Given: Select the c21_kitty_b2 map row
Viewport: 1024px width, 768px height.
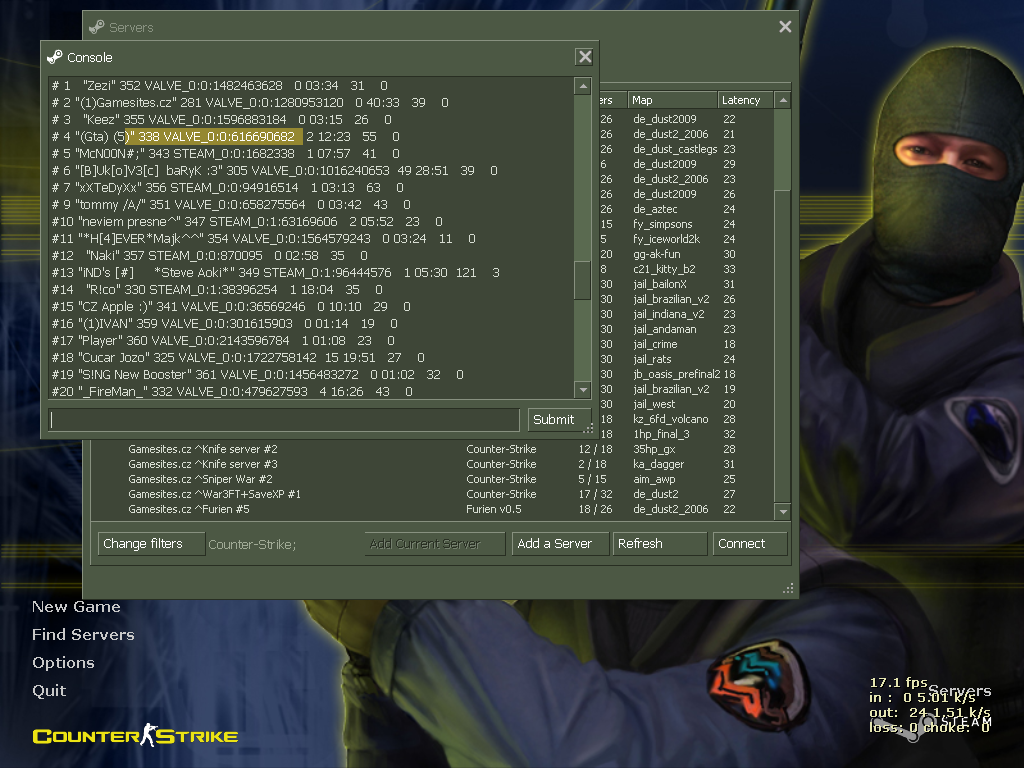Looking at the screenshot, I should coord(687,269).
